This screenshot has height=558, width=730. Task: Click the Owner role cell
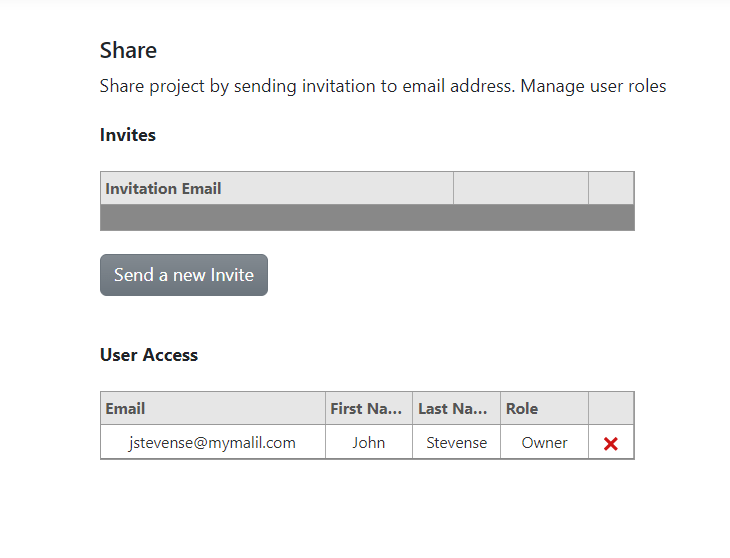(544, 443)
